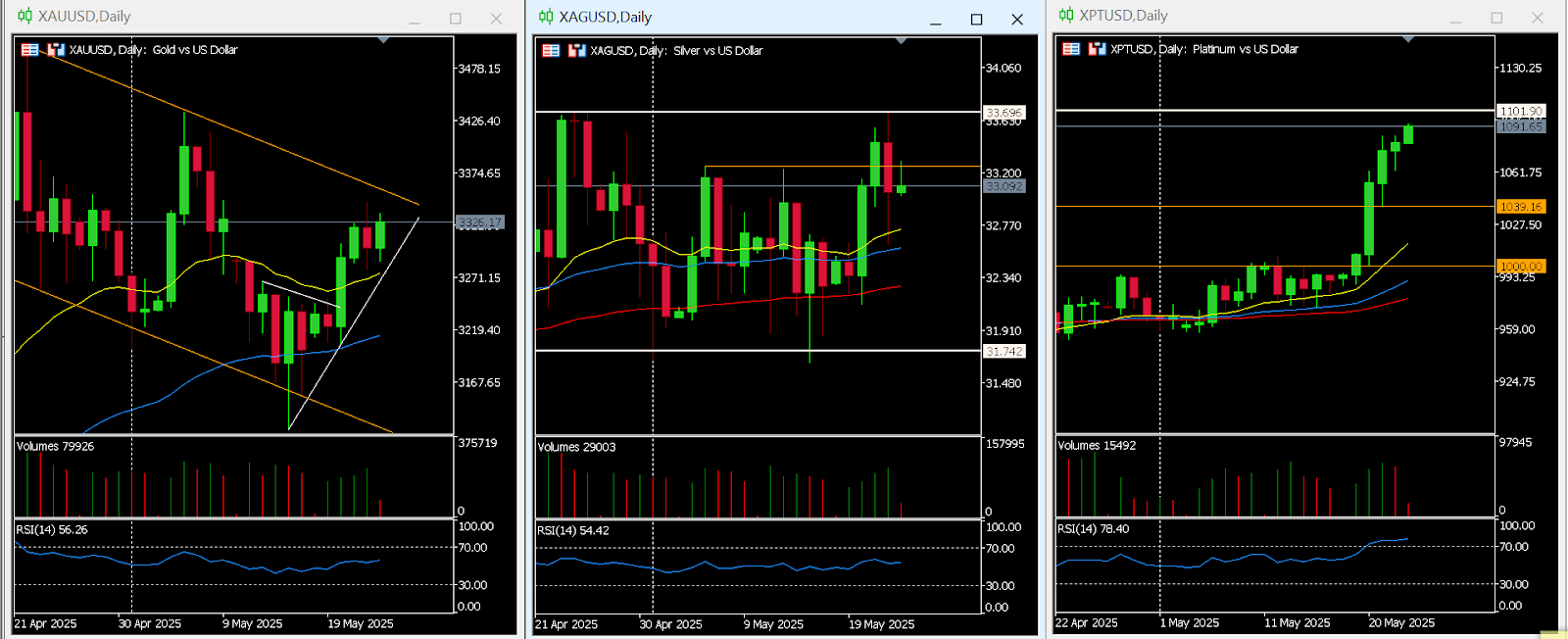Maximize the XAUUSD,Daily window
The image size is (1568, 639).
pyautogui.click(x=456, y=19)
